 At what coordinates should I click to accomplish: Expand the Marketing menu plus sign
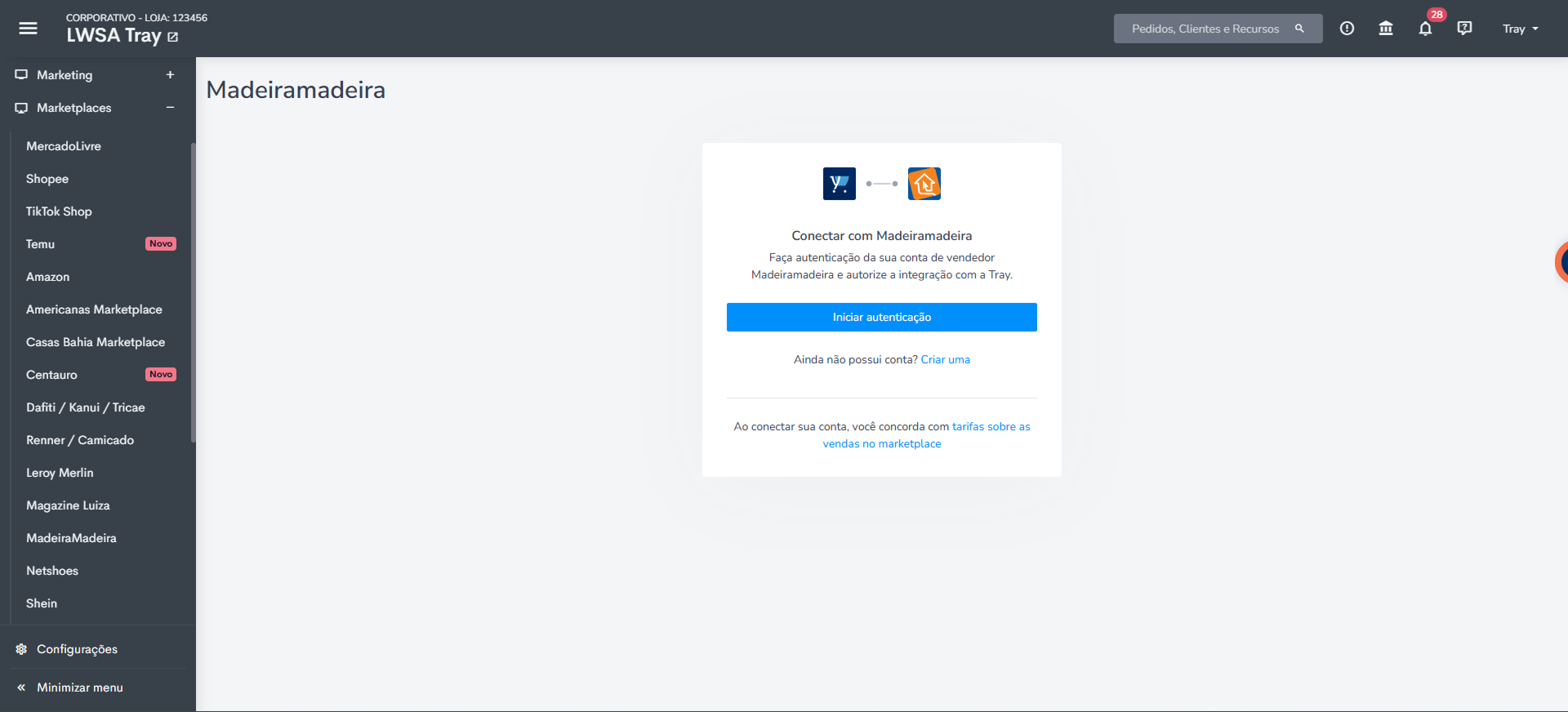[x=170, y=75]
